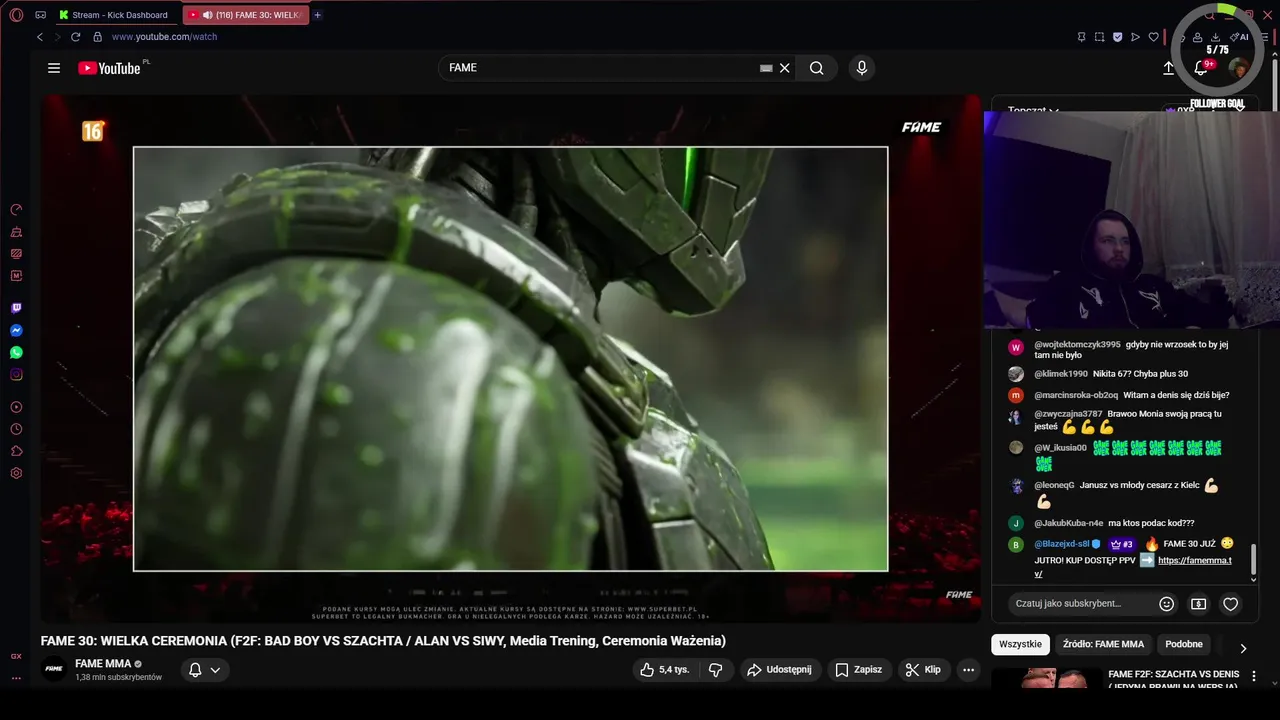
Task: Open History clock icon in sidebar
Action: 16,429
